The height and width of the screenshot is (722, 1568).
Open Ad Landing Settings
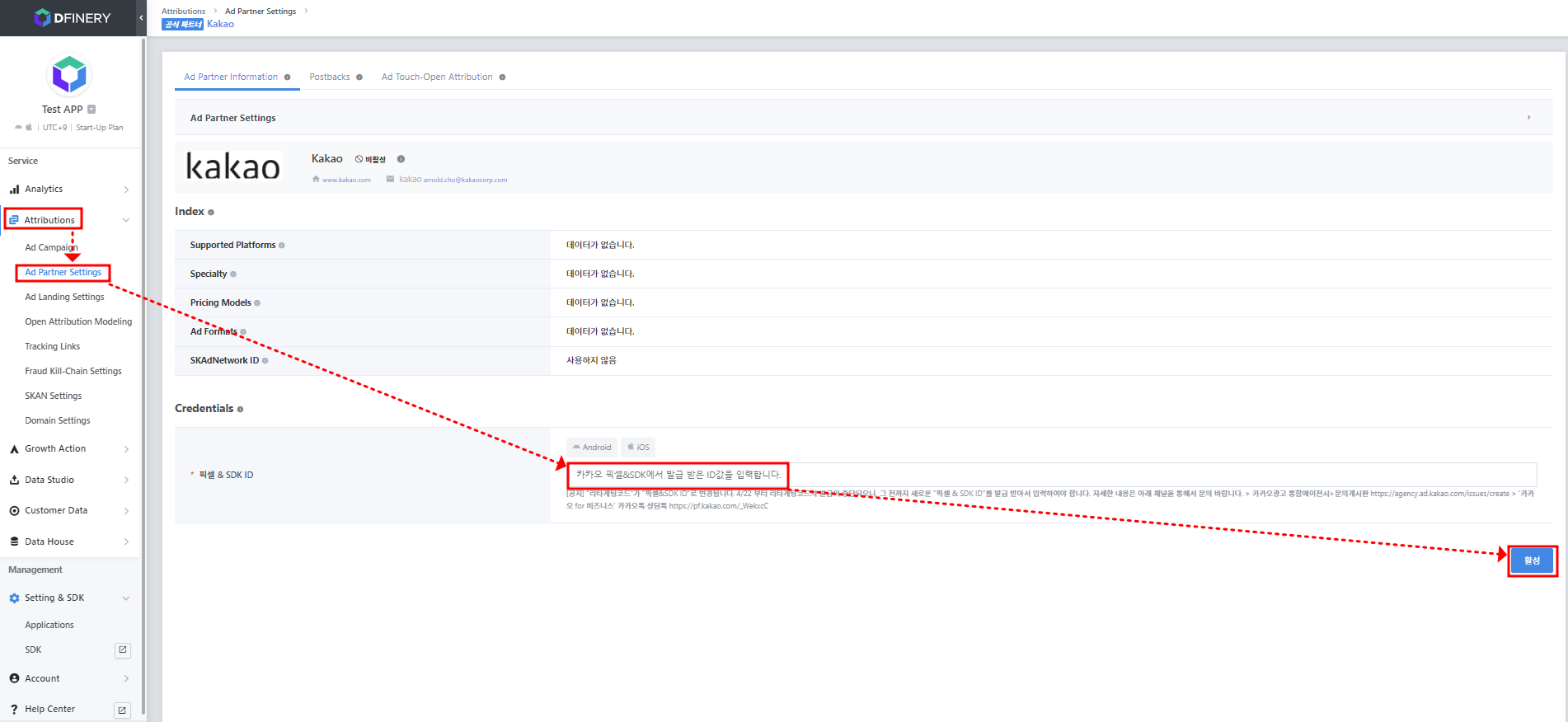64,297
